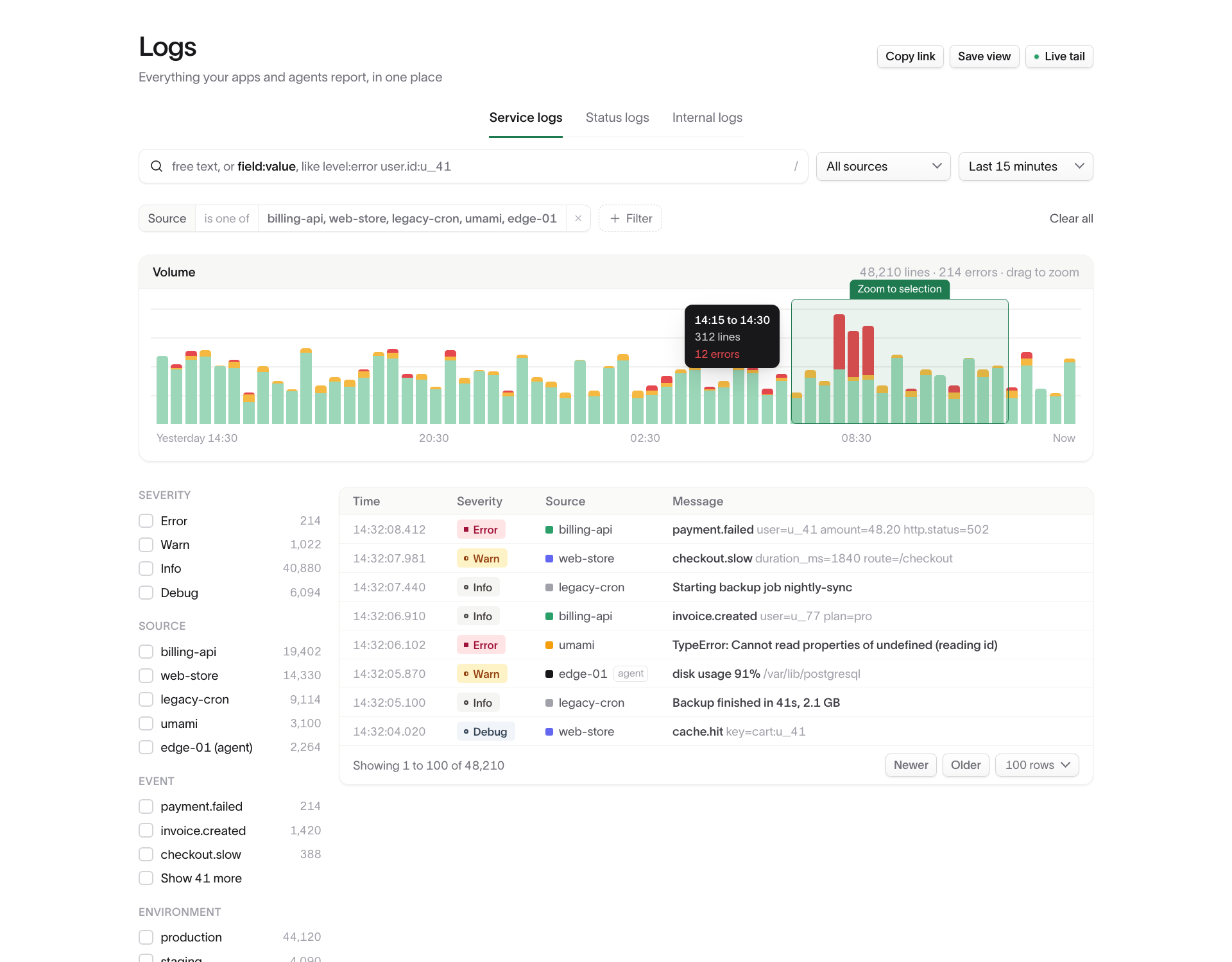Click the slash shortcut hint in the search box
This screenshot has width=1232, height=962.
click(796, 167)
